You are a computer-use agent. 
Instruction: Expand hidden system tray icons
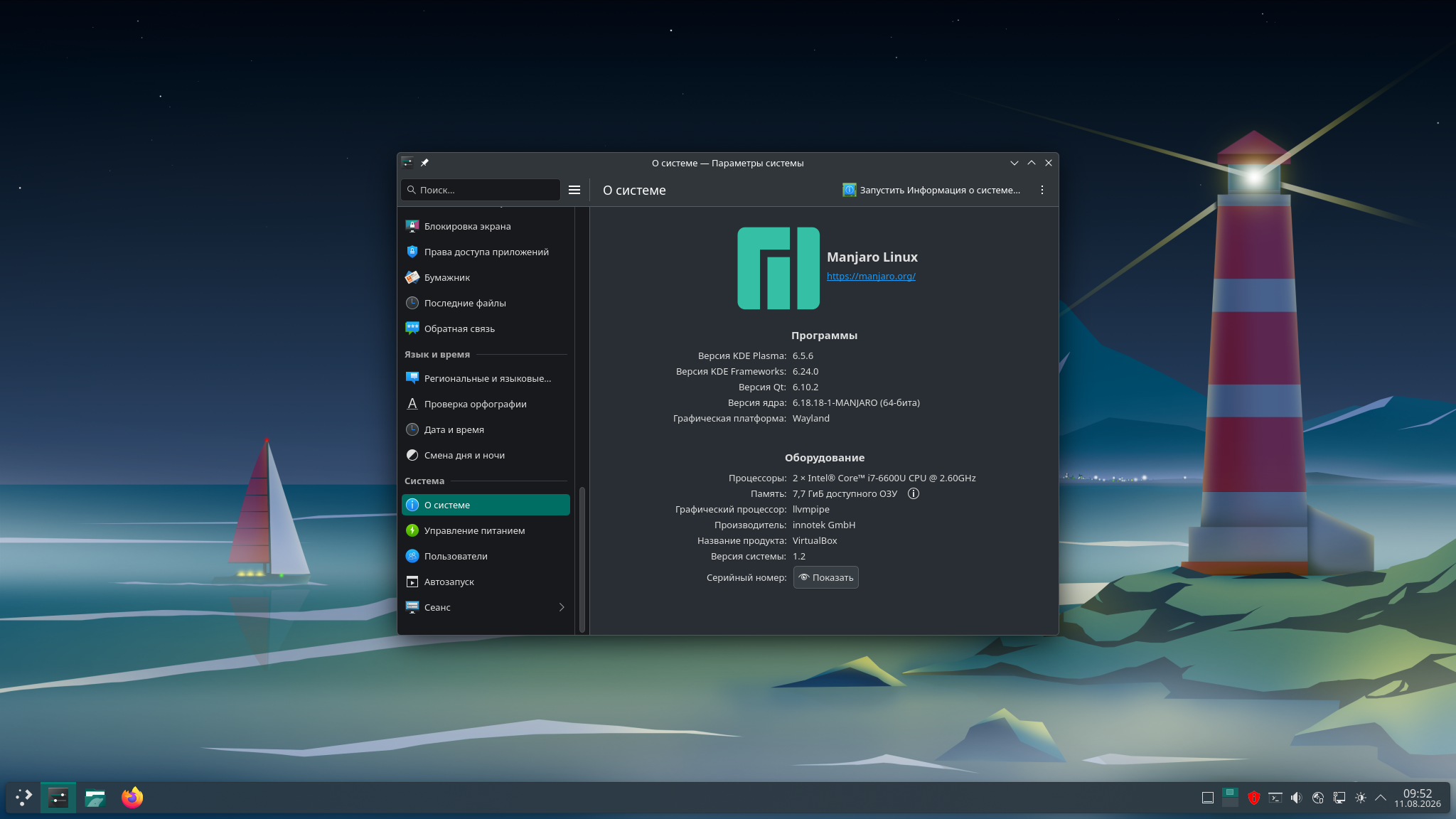tap(1381, 798)
